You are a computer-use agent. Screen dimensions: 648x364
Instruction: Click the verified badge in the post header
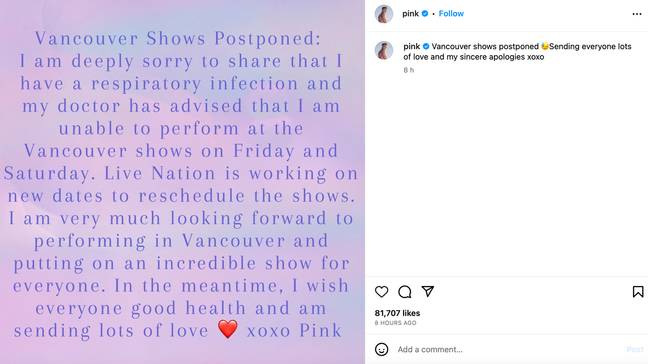[425, 14]
